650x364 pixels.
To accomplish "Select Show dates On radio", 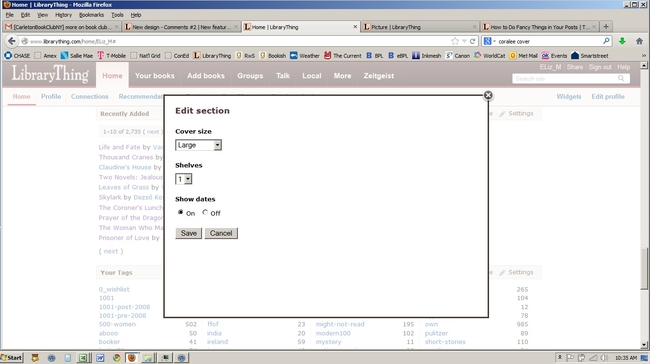I will click(x=180, y=212).
